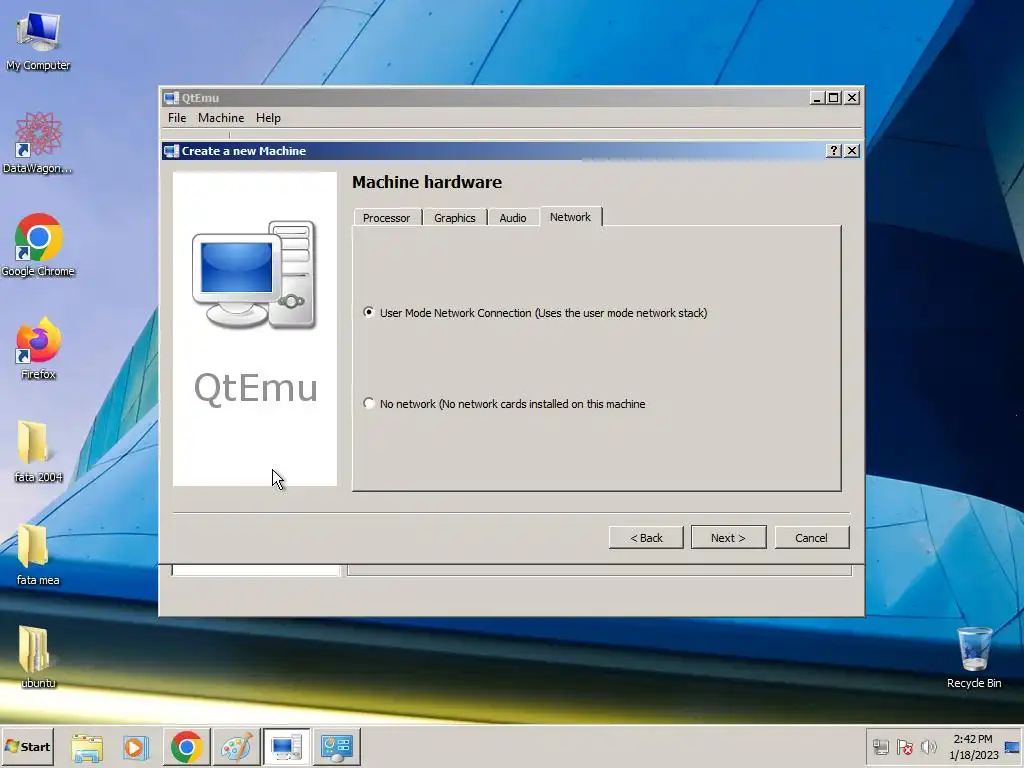Select the ubuntu folder on desktop

click(x=38, y=657)
